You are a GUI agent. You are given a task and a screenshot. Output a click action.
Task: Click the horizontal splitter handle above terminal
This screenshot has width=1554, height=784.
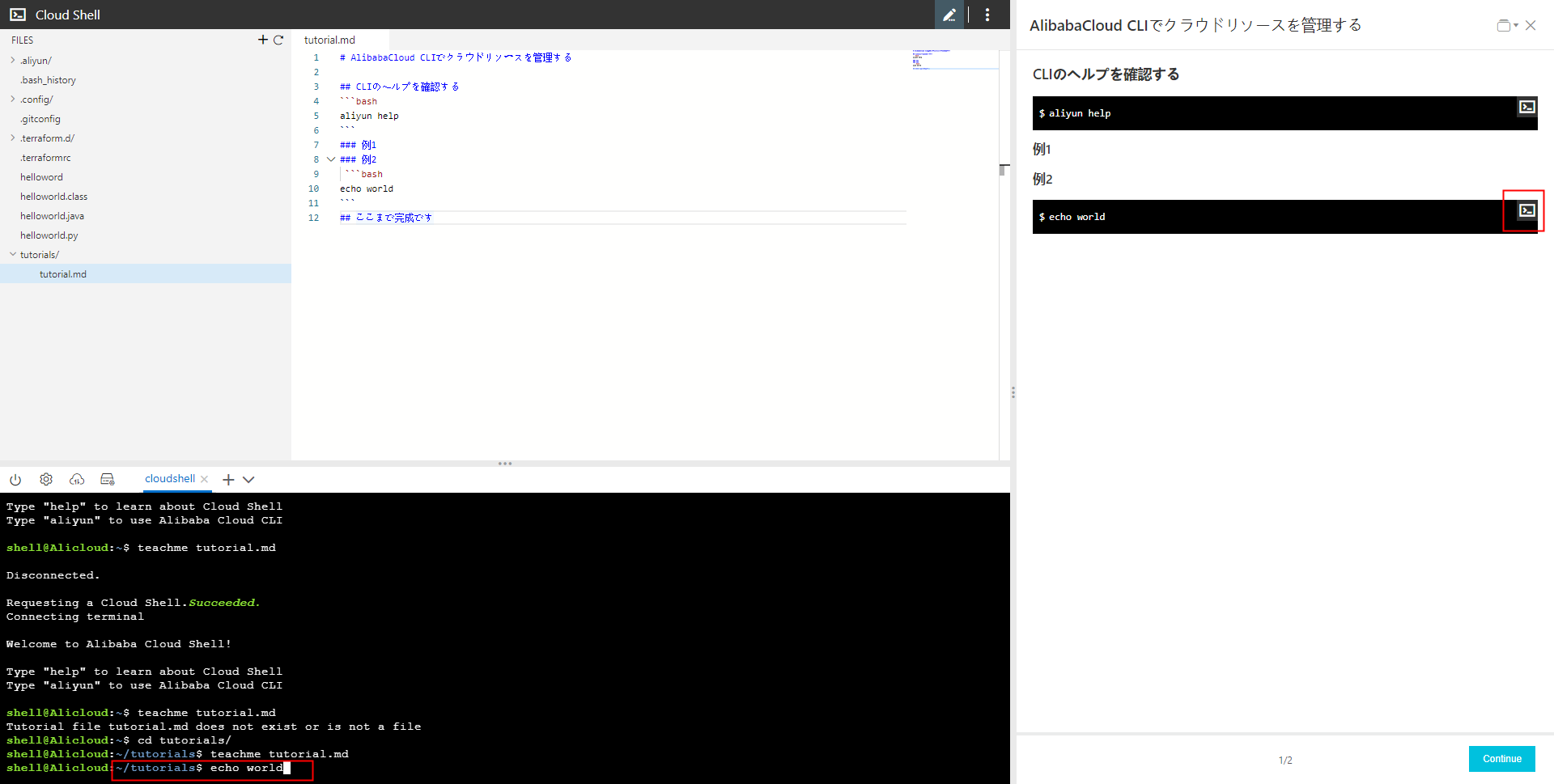[505, 464]
